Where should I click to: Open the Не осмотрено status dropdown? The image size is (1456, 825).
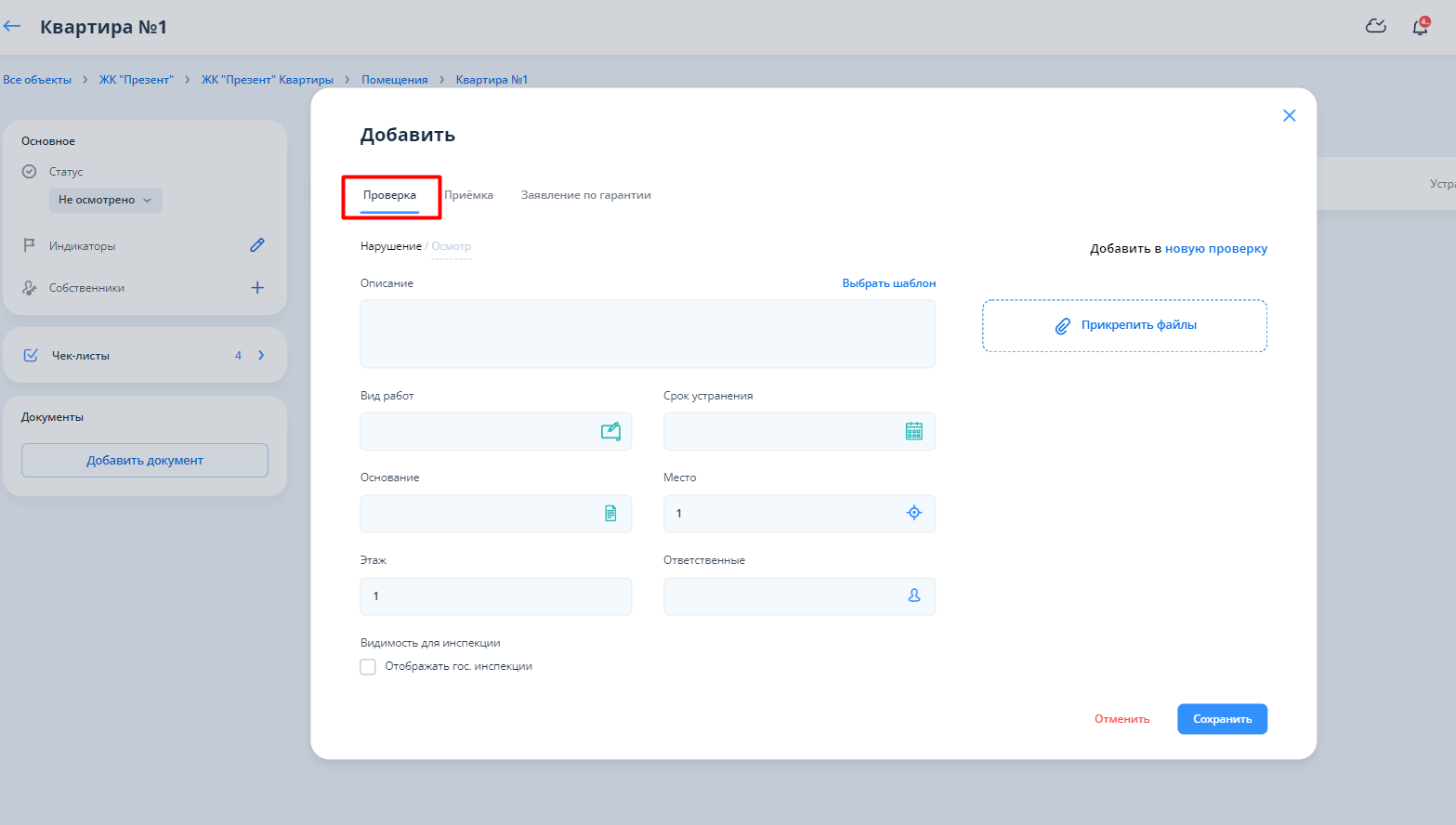(x=105, y=200)
